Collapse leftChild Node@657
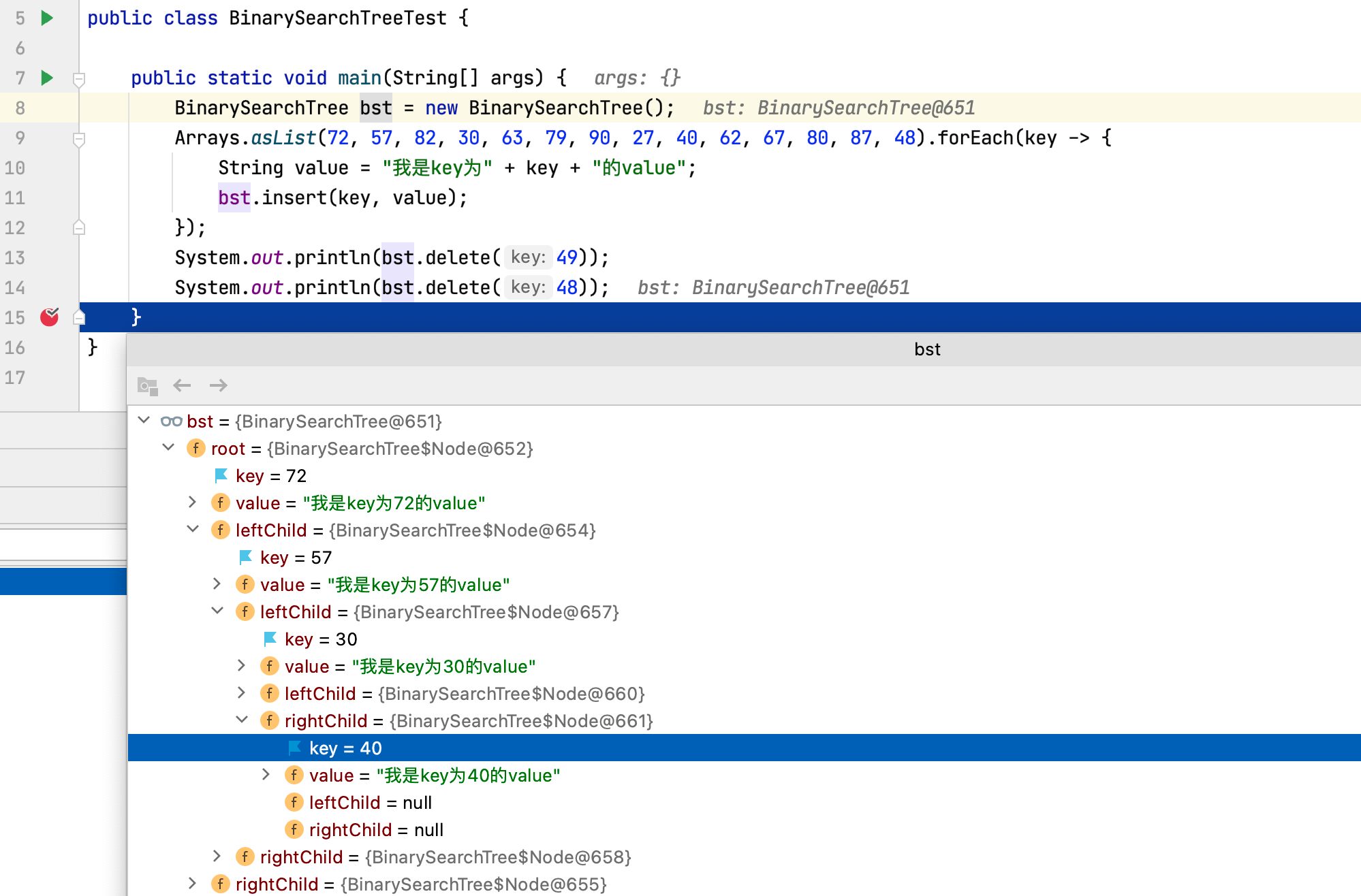 pyautogui.click(x=217, y=611)
